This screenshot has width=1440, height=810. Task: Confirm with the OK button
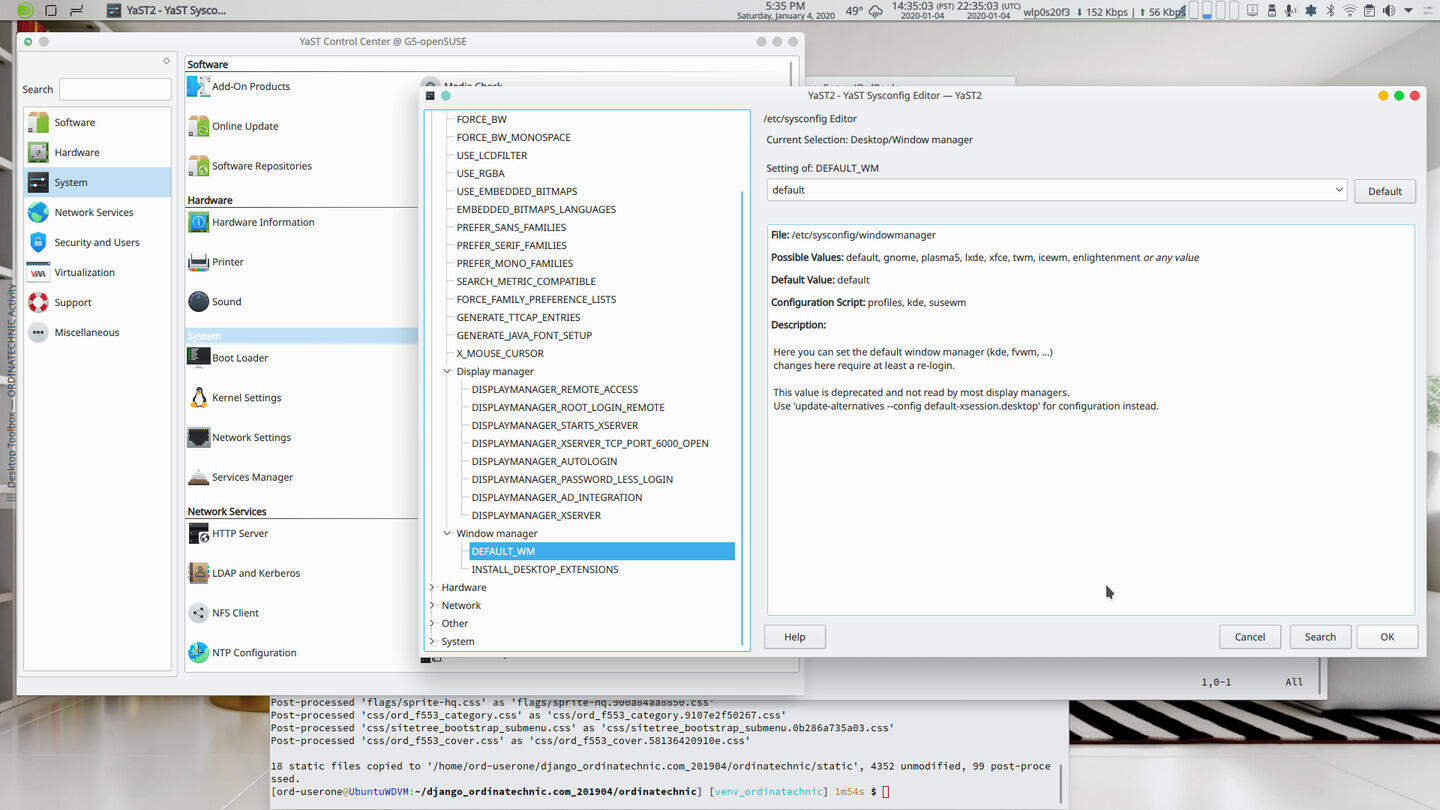point(1387,637)
